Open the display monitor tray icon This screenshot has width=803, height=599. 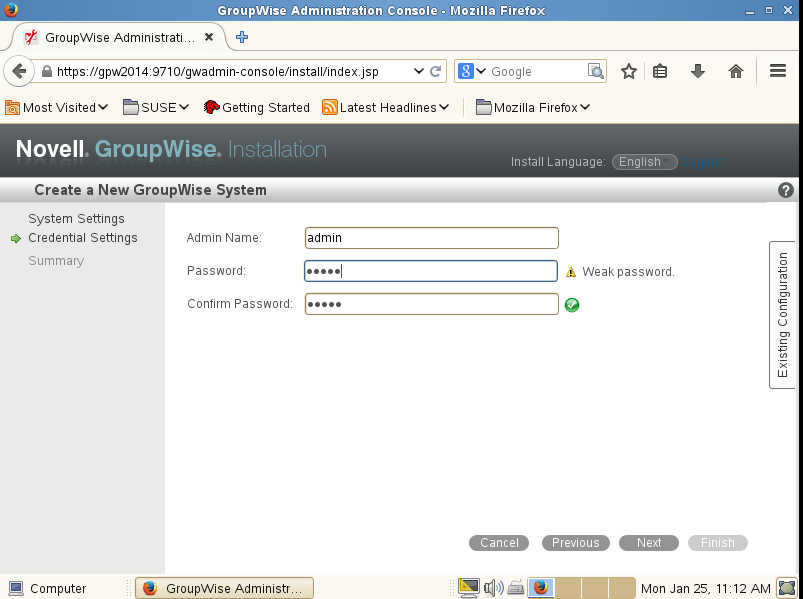click(469, 588)
